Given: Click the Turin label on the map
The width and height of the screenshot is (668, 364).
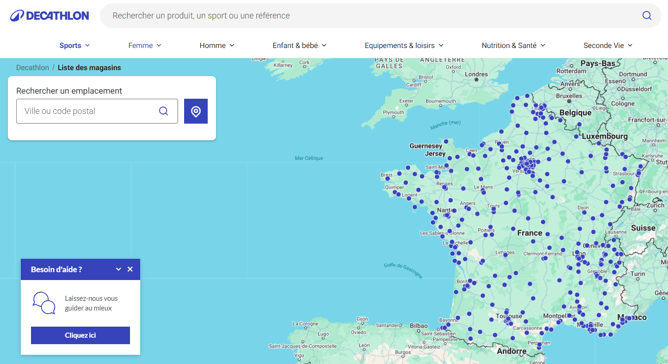Looking at the screenshot, I should point(638,274).
